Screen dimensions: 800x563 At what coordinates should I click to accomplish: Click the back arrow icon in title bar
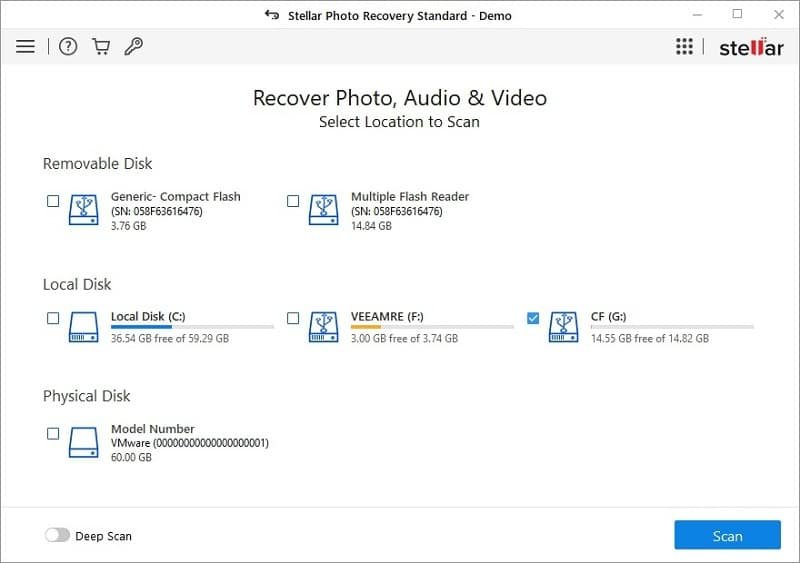(x=271, y=15)
